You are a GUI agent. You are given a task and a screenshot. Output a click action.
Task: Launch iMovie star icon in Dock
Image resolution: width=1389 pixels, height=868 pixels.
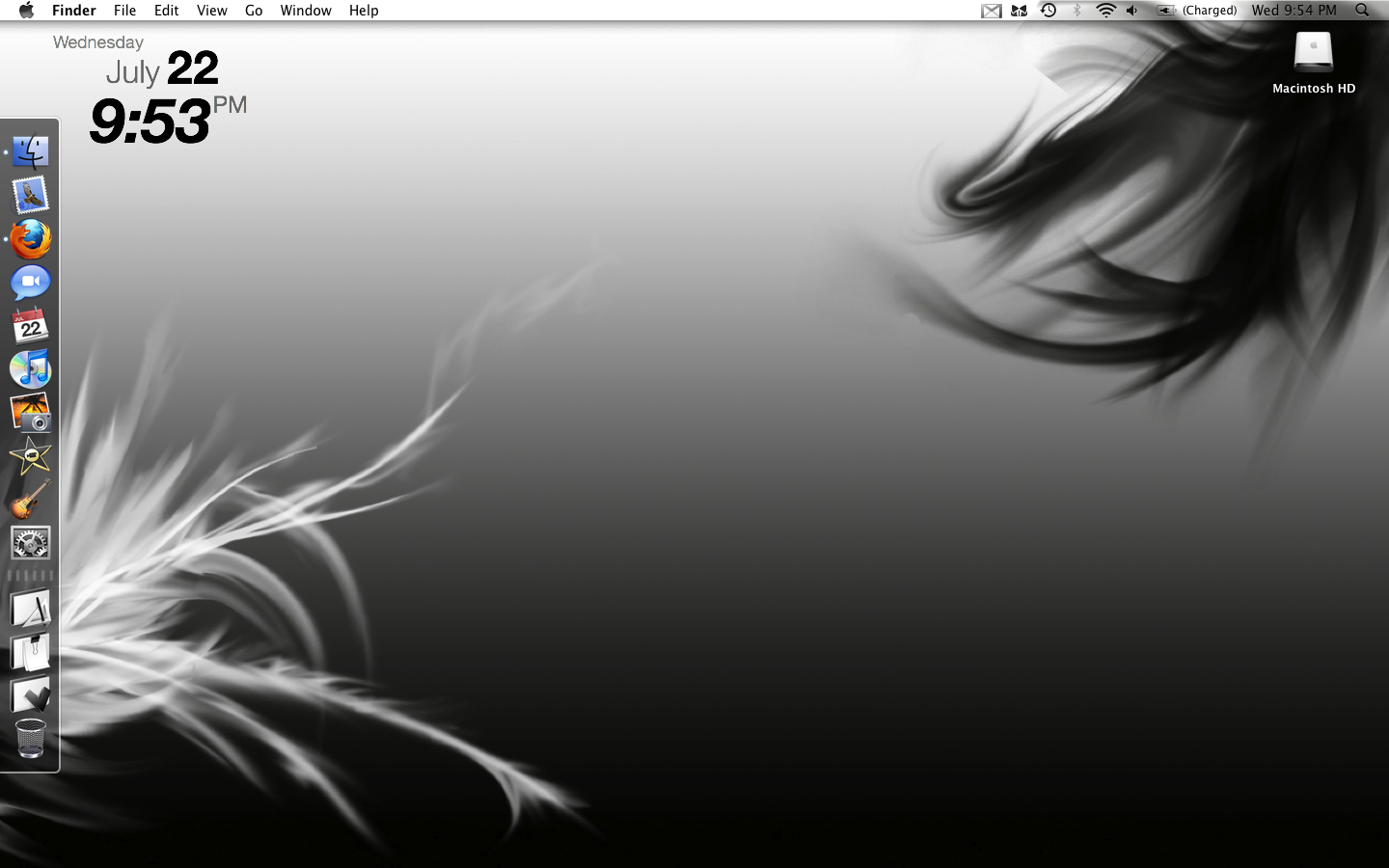31,455
